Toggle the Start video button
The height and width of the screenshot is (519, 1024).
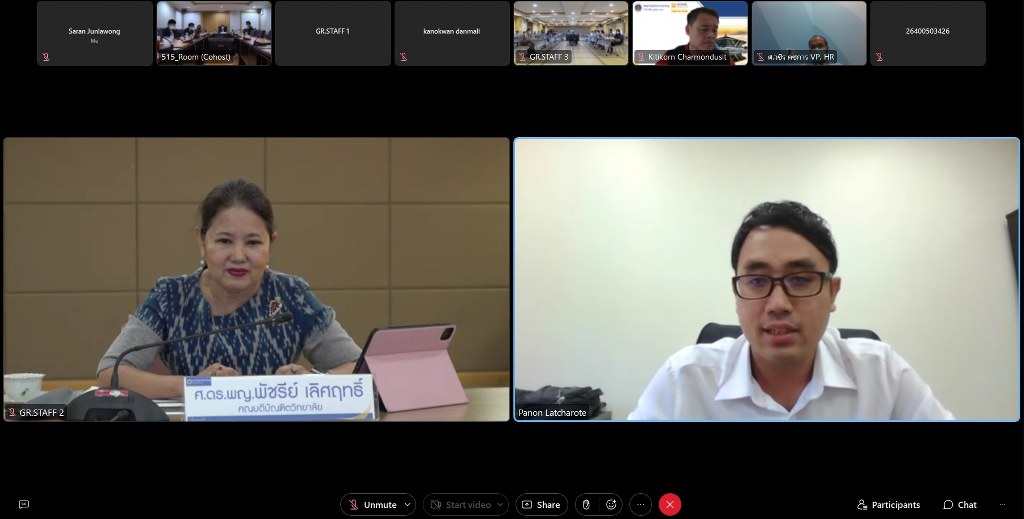click(460, 505)
